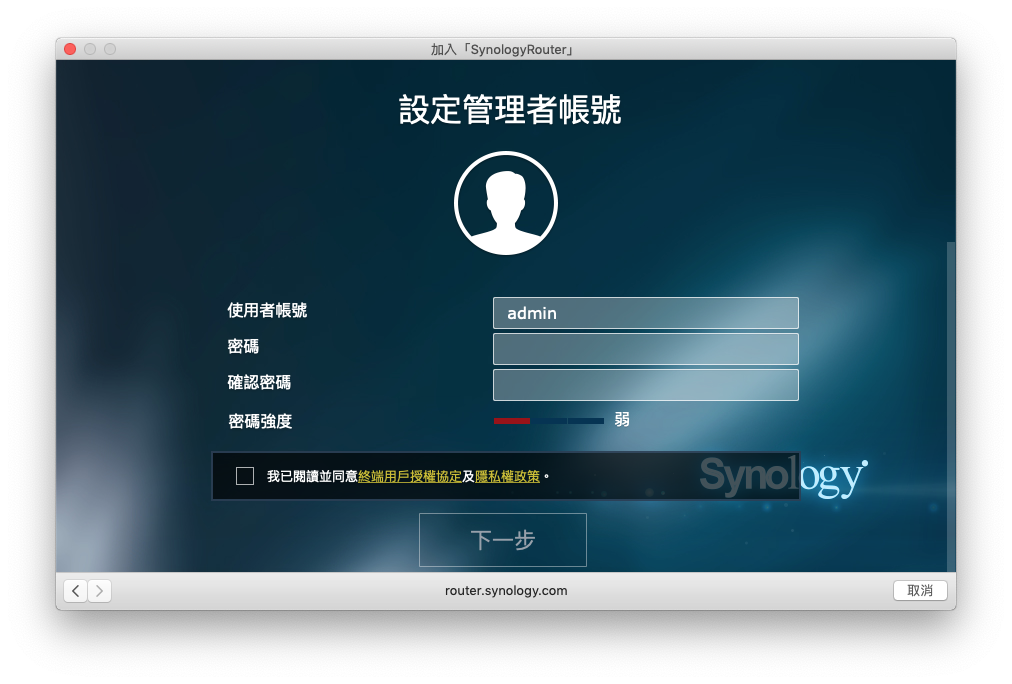The height and width of the screenshot is (684, 1012).
Task: Open the 終端用戶授權協定 link
Action: [410, 476]
